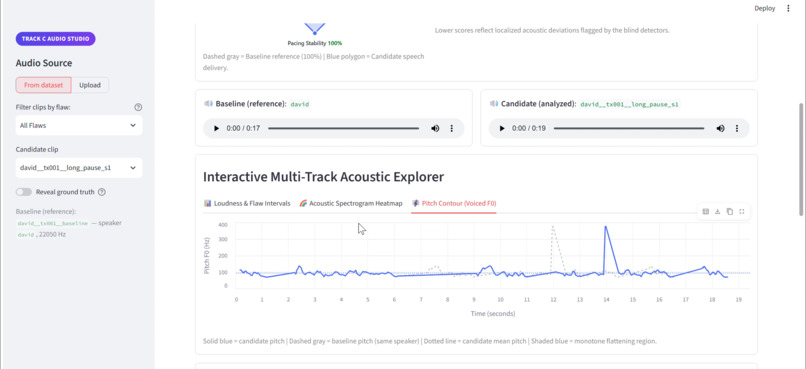Image resolution: width=806 pixels, height=369 pixels.
Task: Play the Candidate analyzed audio
Action: coord(502,128)
